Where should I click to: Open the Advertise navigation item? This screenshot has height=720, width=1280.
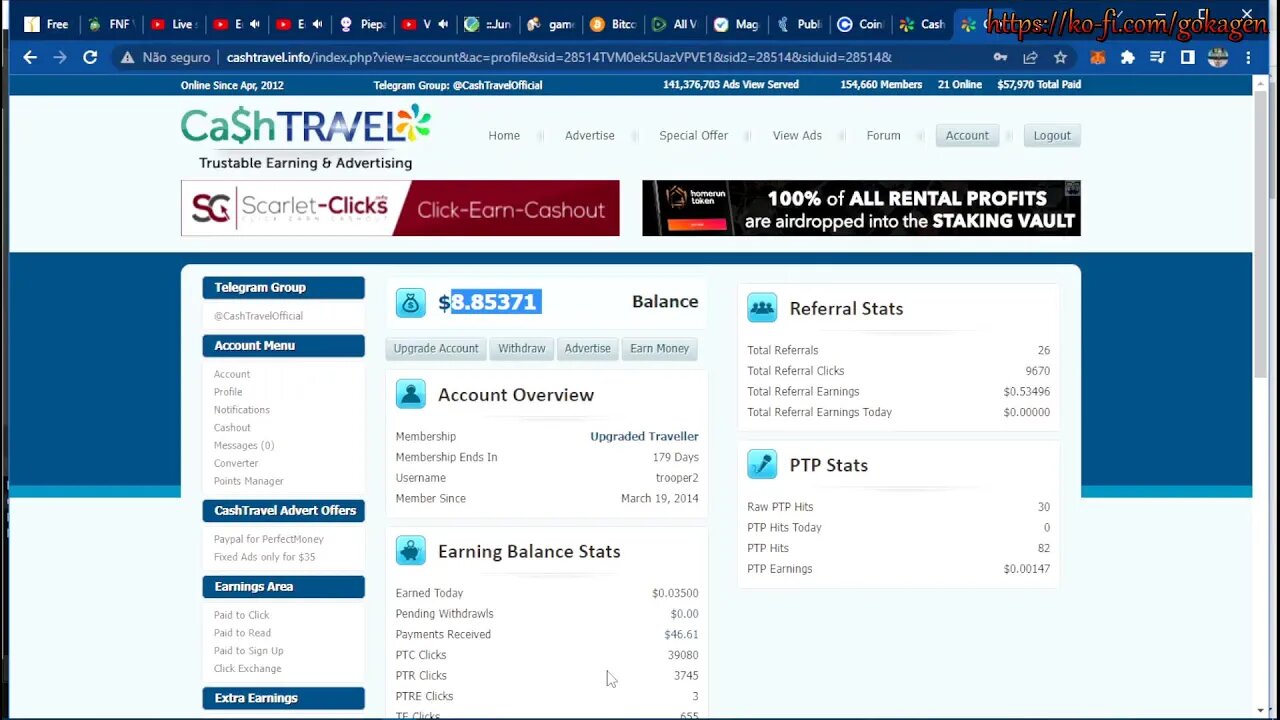[590, 136]
